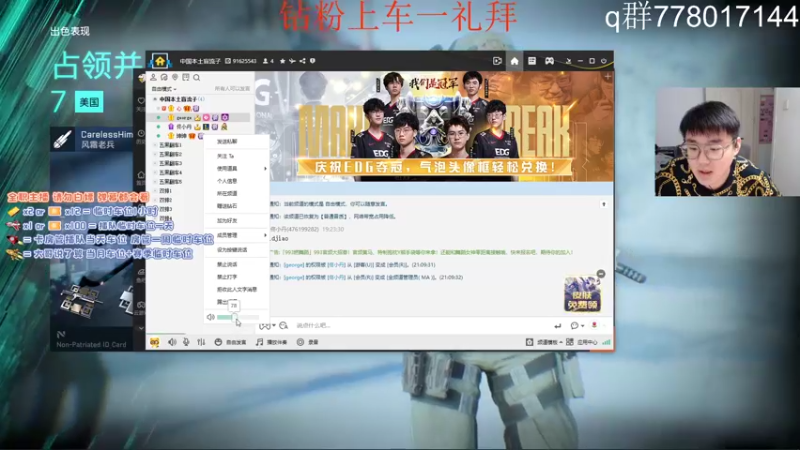Open the channel info icon in title bar
800x450 pixels.
(x=312, y=61)
